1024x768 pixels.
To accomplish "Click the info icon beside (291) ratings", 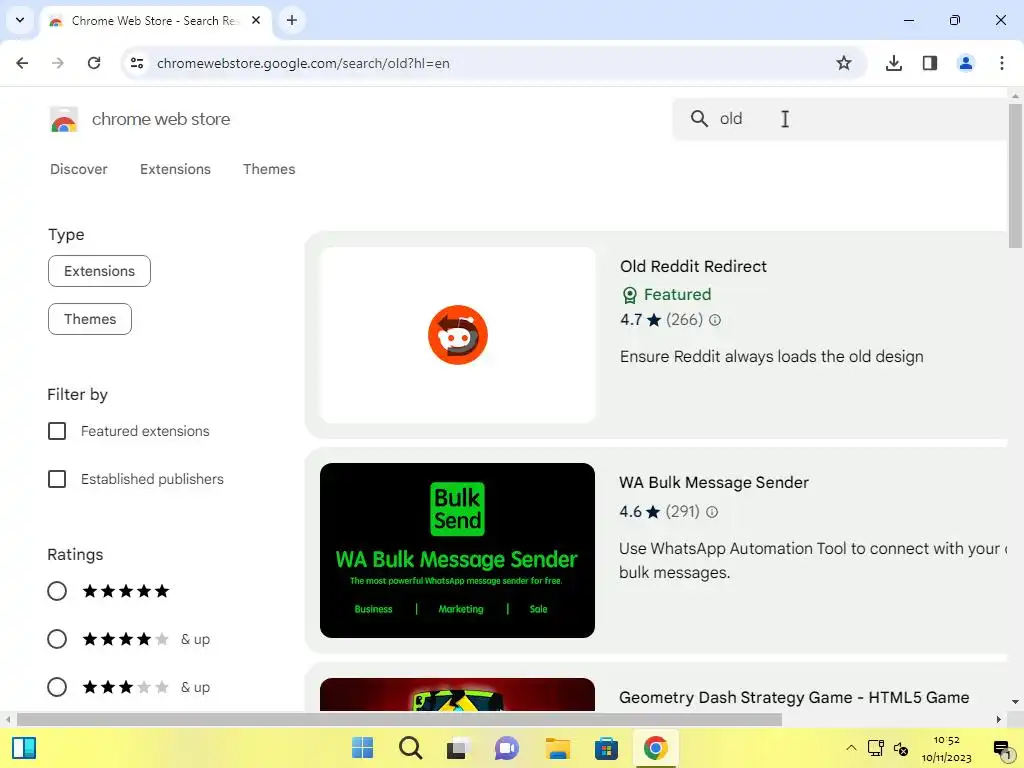I will 712,512.
